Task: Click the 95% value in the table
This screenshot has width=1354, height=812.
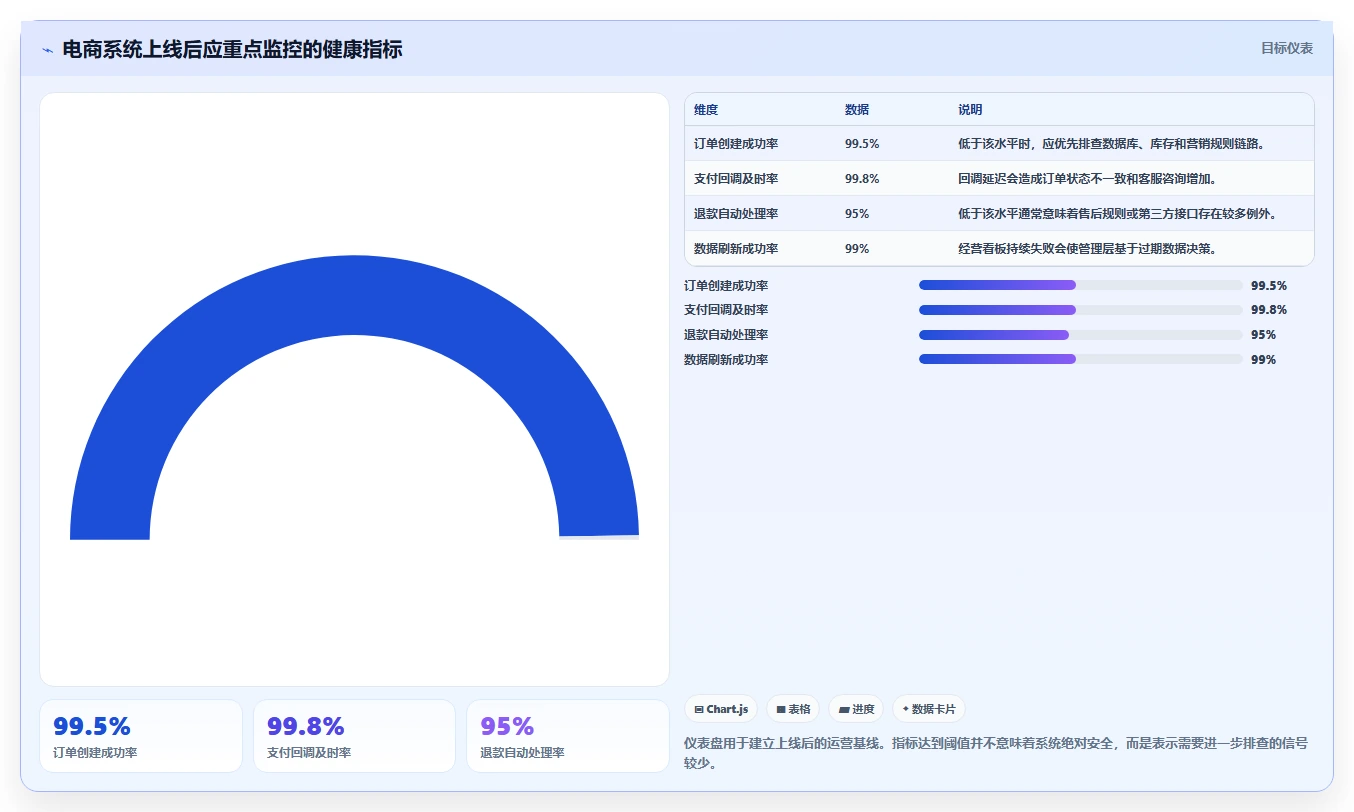Action: pyautogui.click(x=857, y=214)
